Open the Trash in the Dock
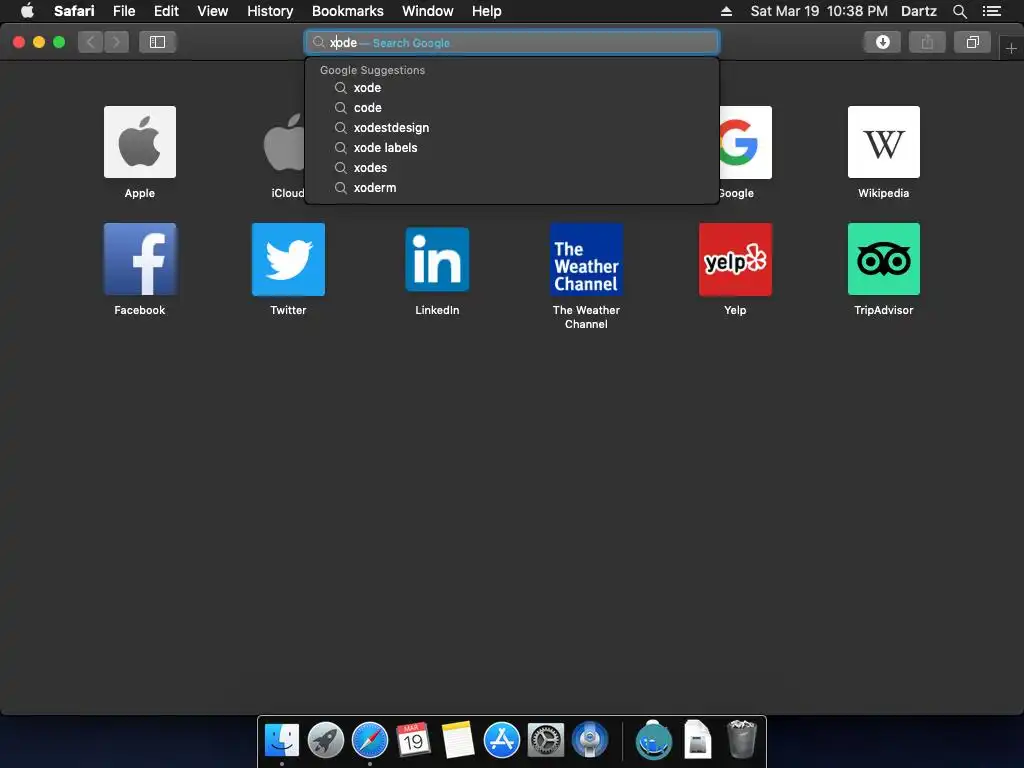The height and width of the screenshot is (768, 1024). [x=741, y=740]
